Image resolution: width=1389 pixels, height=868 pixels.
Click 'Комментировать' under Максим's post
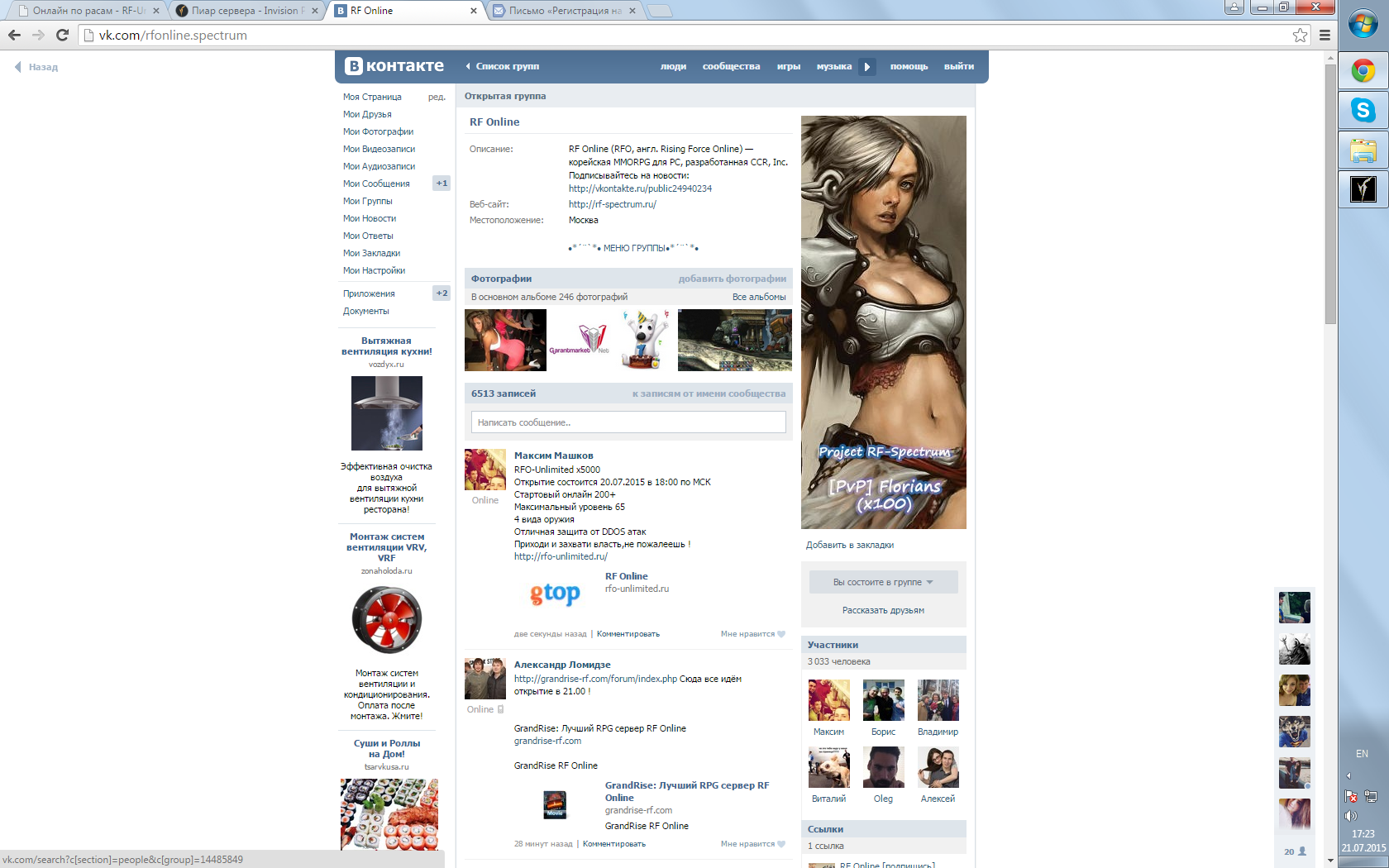pos(628,634)
